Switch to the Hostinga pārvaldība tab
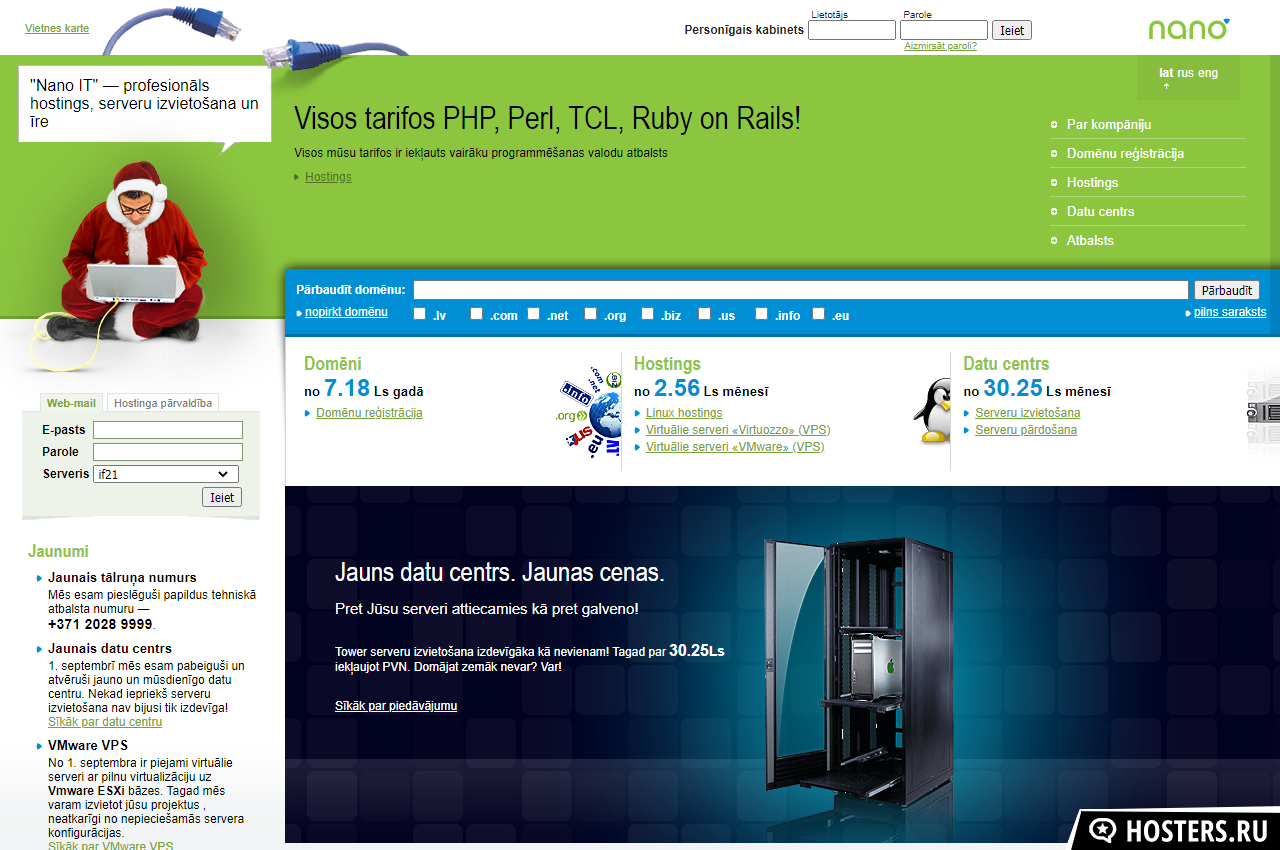 (x=163, y=403)
